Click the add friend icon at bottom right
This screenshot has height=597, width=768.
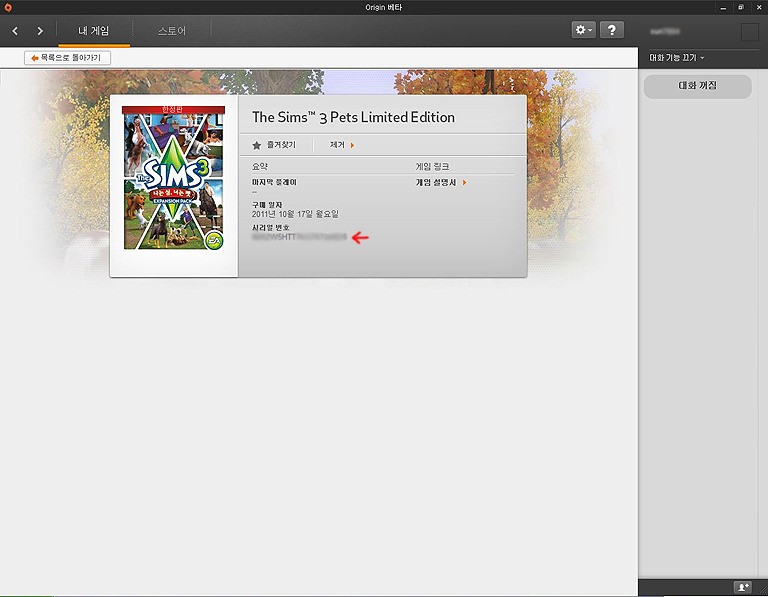743,587
